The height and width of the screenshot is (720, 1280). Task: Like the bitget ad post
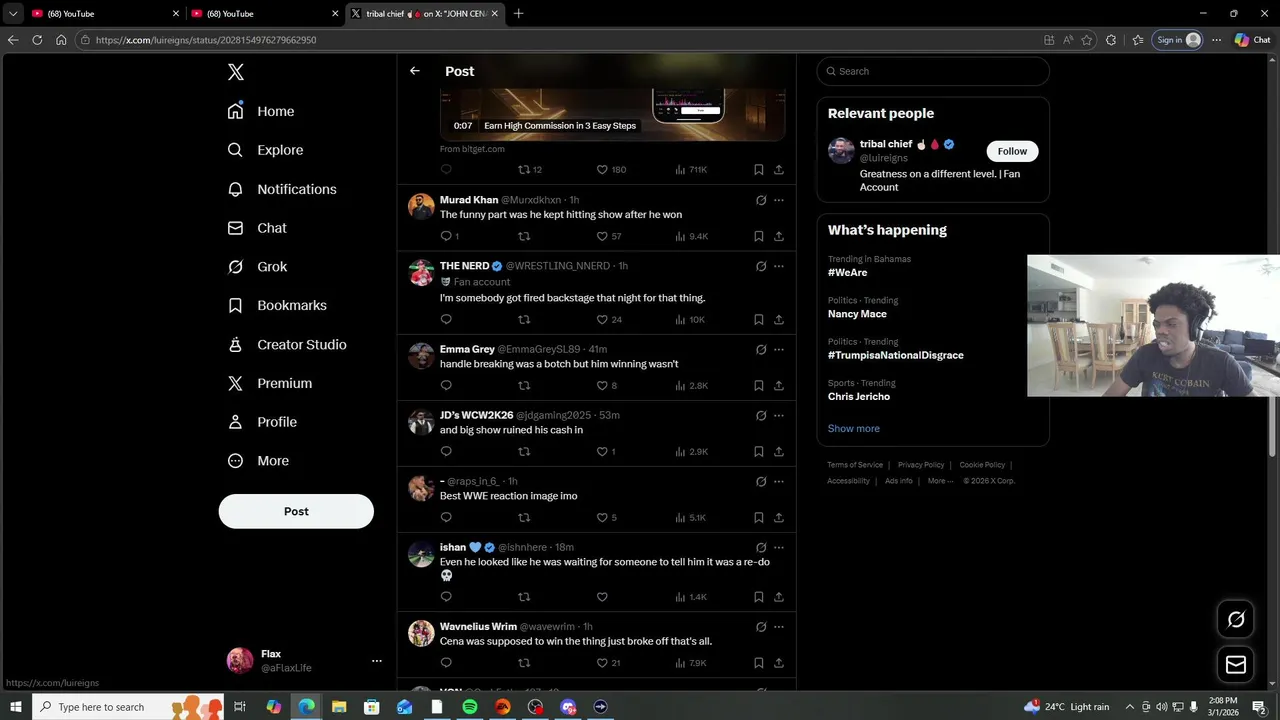(x=602, y=169)
